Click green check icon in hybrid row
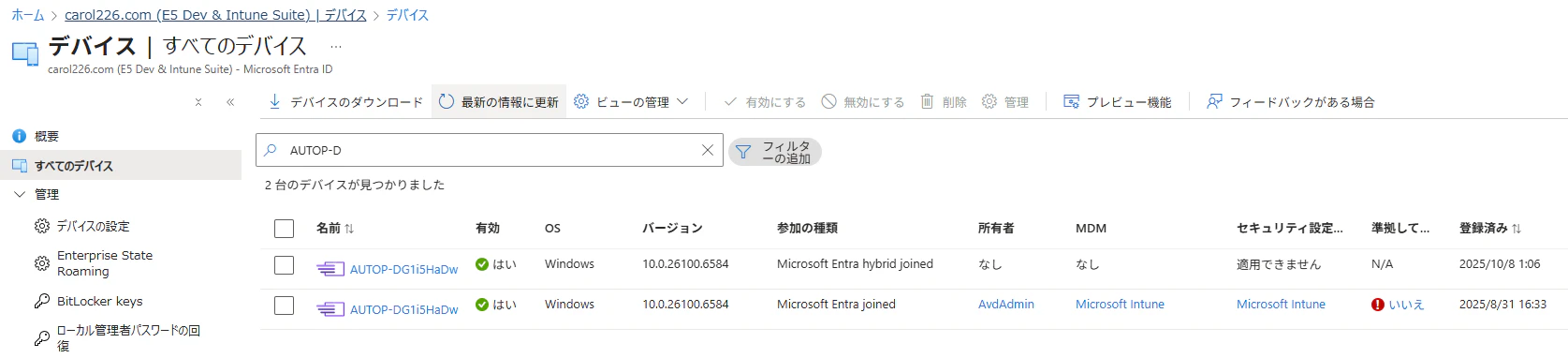1568x358 pixels. tap(482, 264)
